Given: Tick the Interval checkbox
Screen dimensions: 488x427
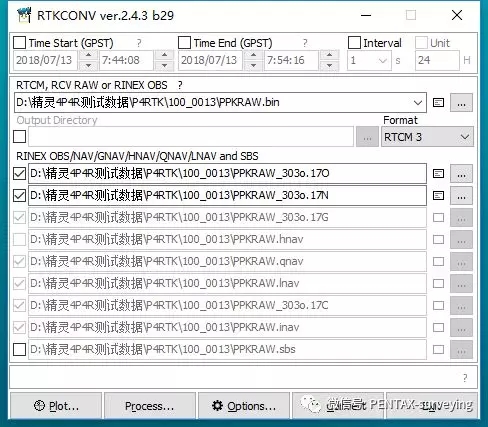Looking at the screenshot, I should click(x=354, y=43).
